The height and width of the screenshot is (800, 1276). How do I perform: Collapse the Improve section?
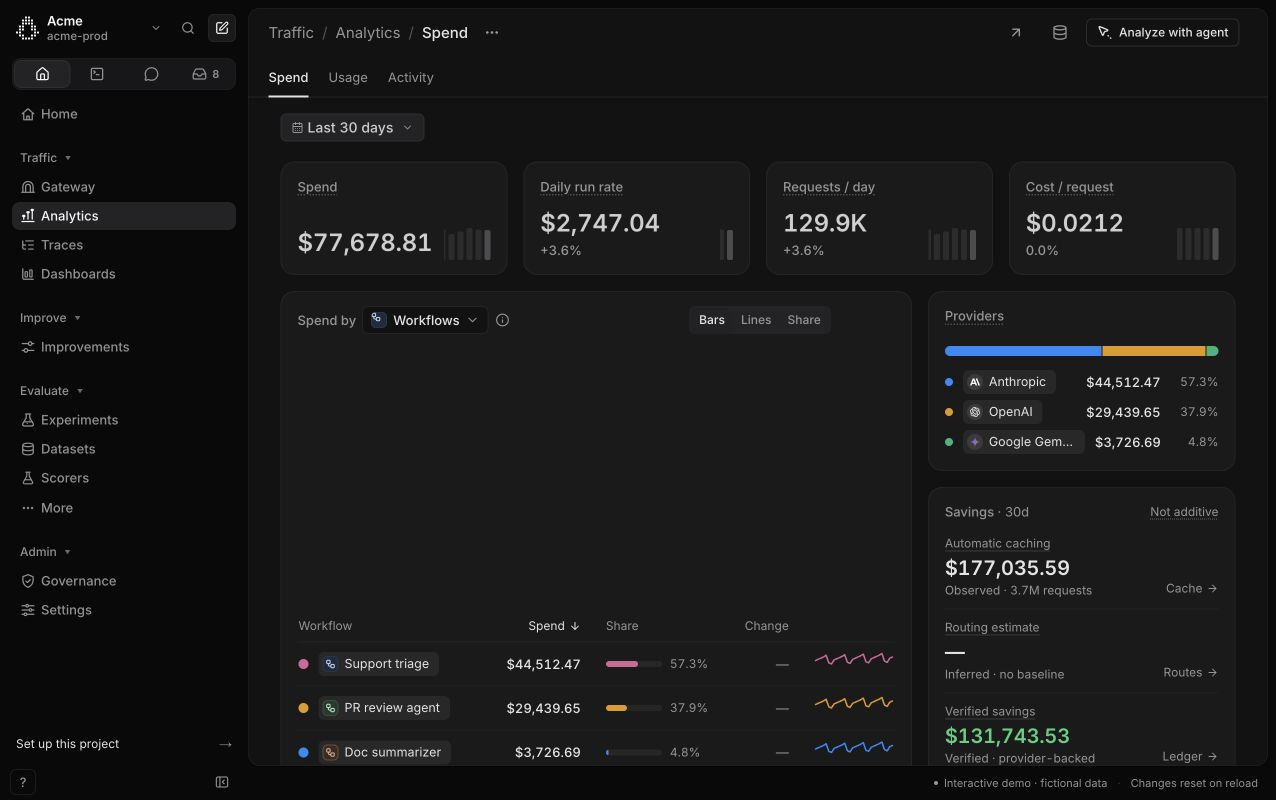(x=50, y=318)
